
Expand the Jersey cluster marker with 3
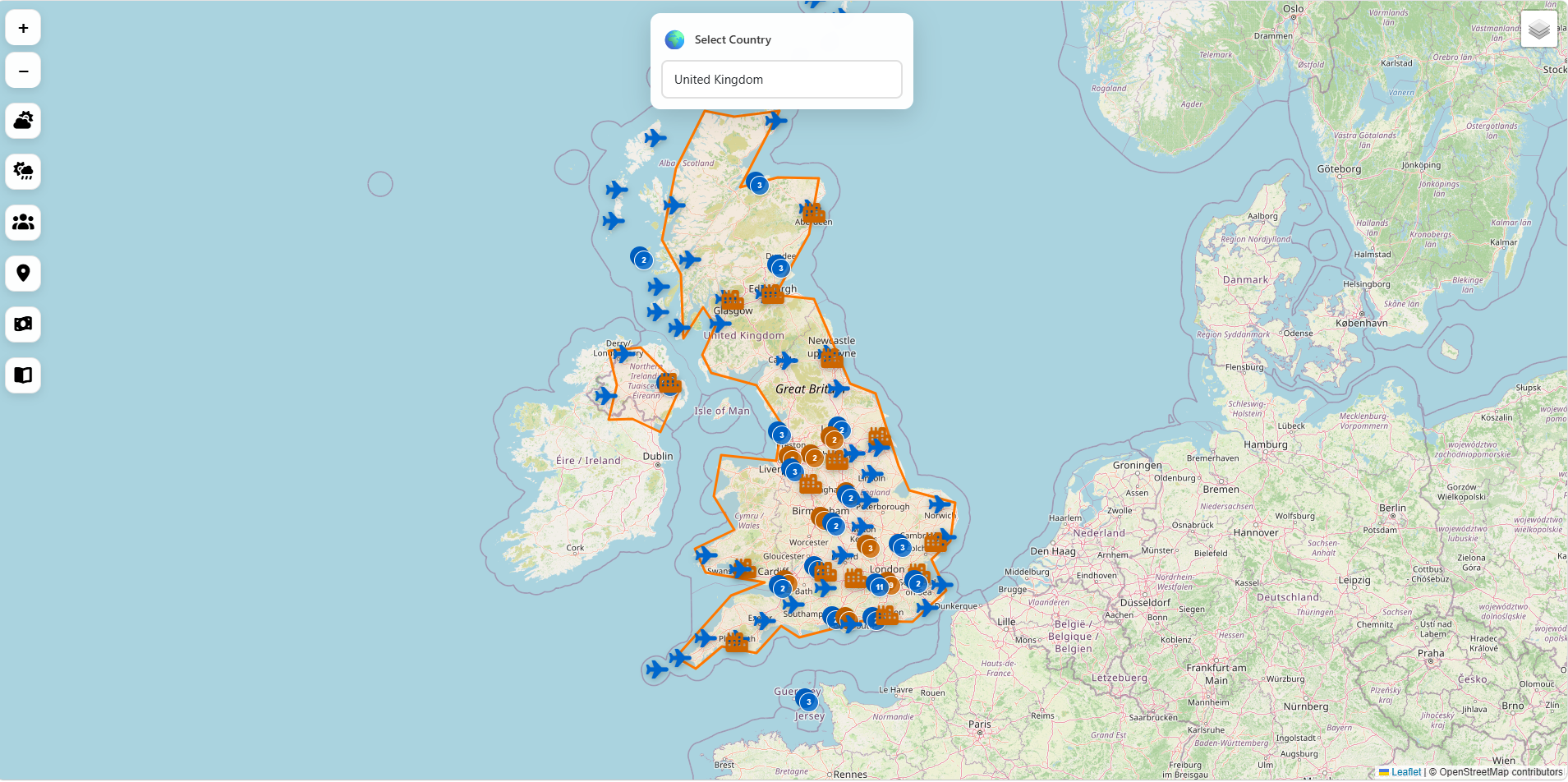809,701
